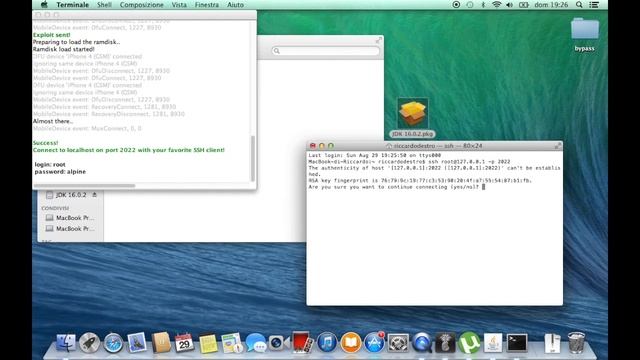
Task: Select the bypass folder on desktop
Action: click(584, 34)
